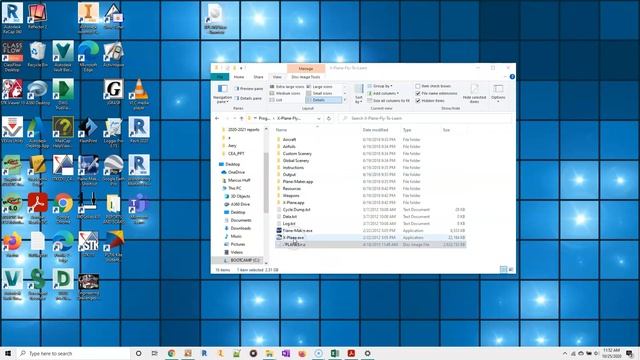
Task: Open the Recycle Bin desktop icon
Action: pyautogui.click(x=37, y=53)
